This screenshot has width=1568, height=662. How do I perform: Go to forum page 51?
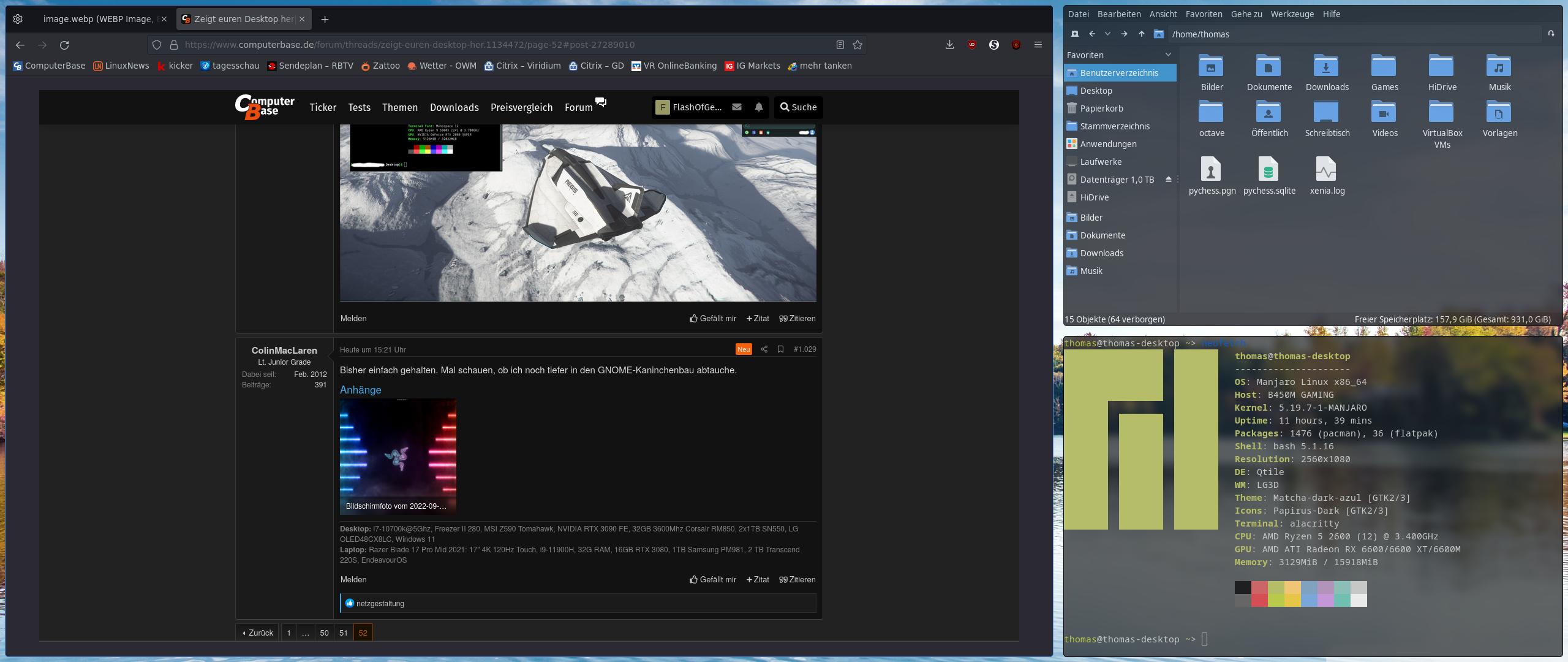tap(344, 633)
